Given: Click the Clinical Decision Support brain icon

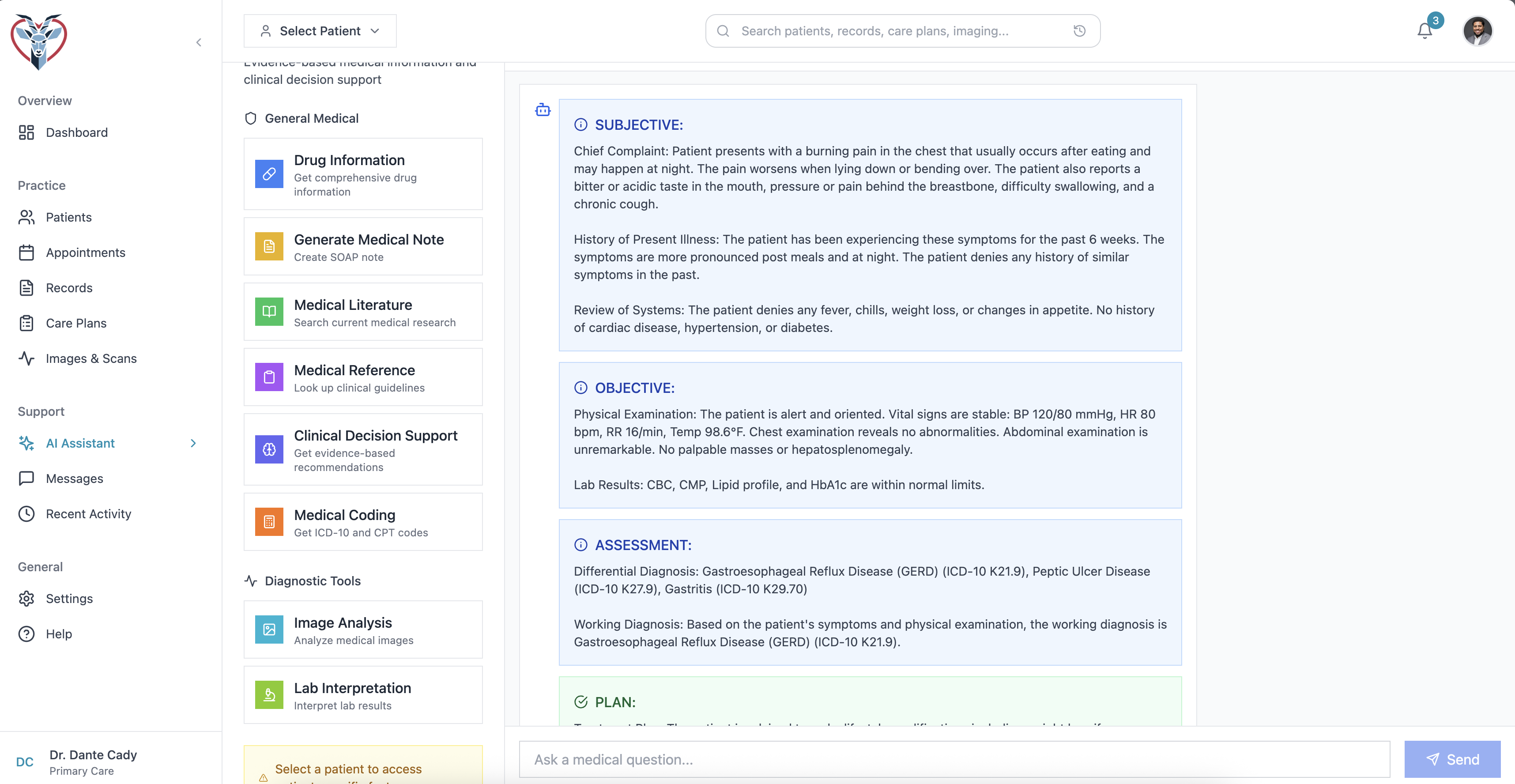Looking at the screenshot, I should coord(269,450).
